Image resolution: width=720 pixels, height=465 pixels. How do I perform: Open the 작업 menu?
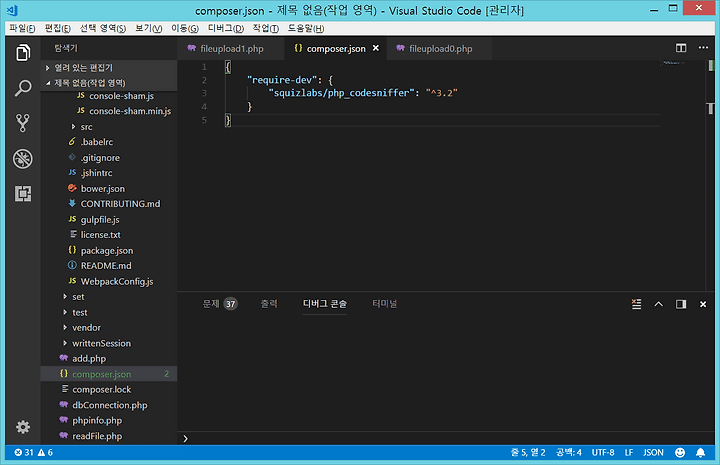click(x=265, y=28)
